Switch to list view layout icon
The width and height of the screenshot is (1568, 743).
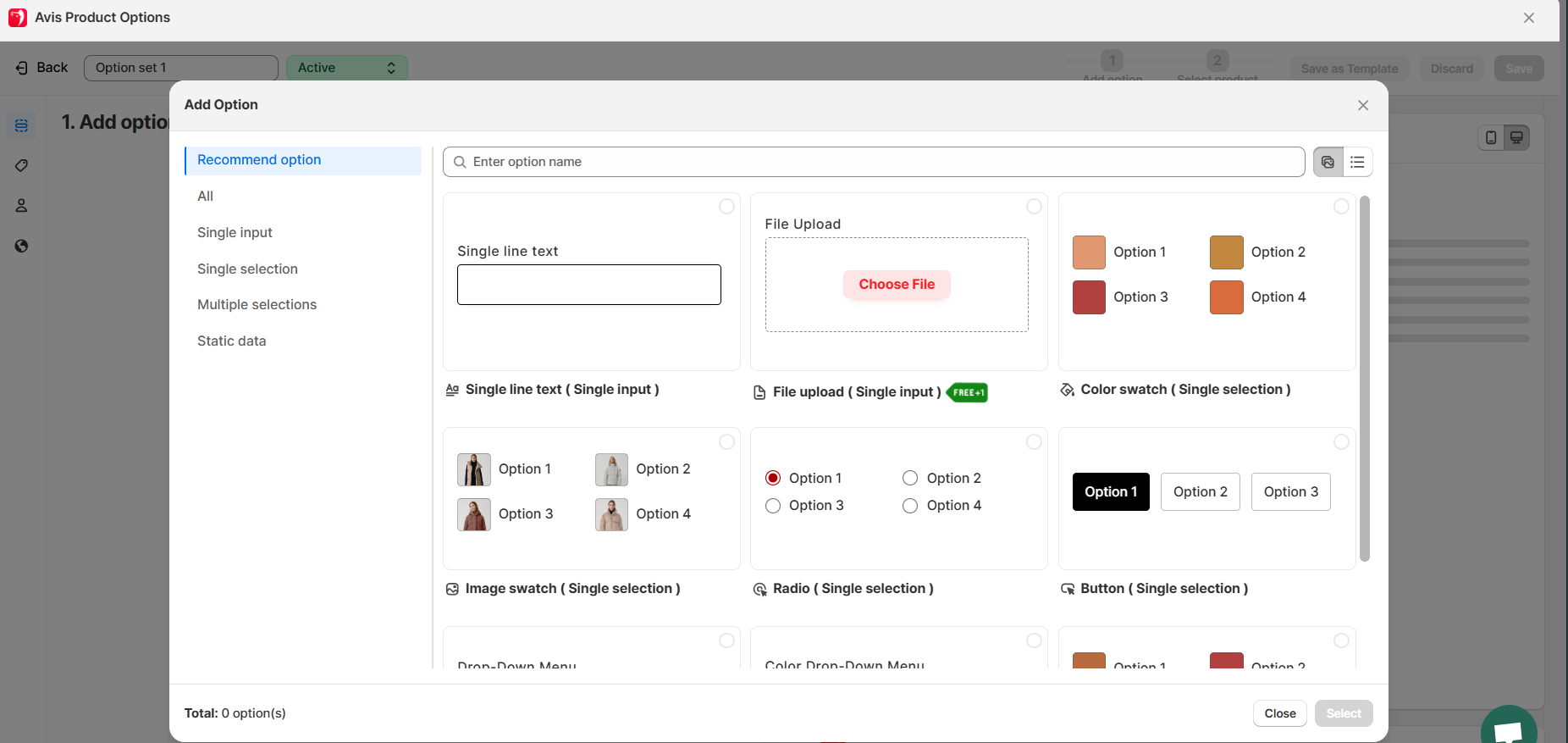[1357, 162]
